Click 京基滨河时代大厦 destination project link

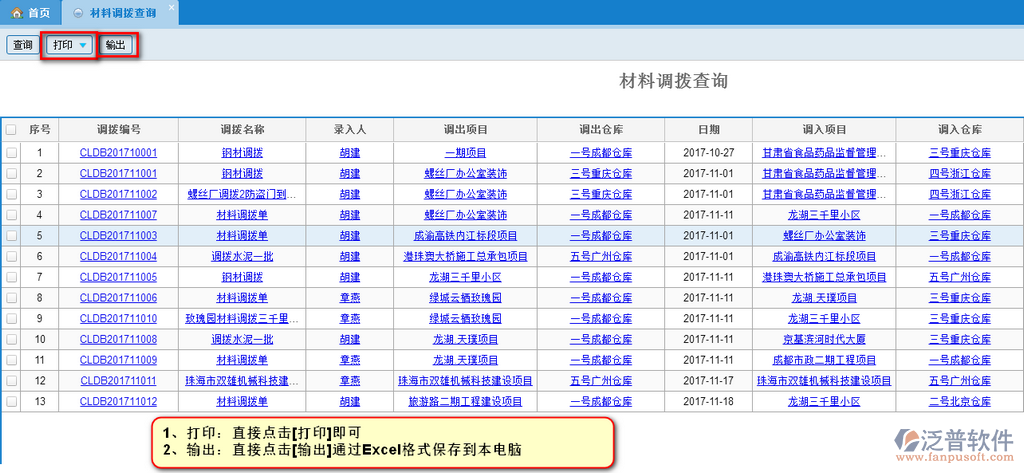pyautogui.click(x=824, y=340)
